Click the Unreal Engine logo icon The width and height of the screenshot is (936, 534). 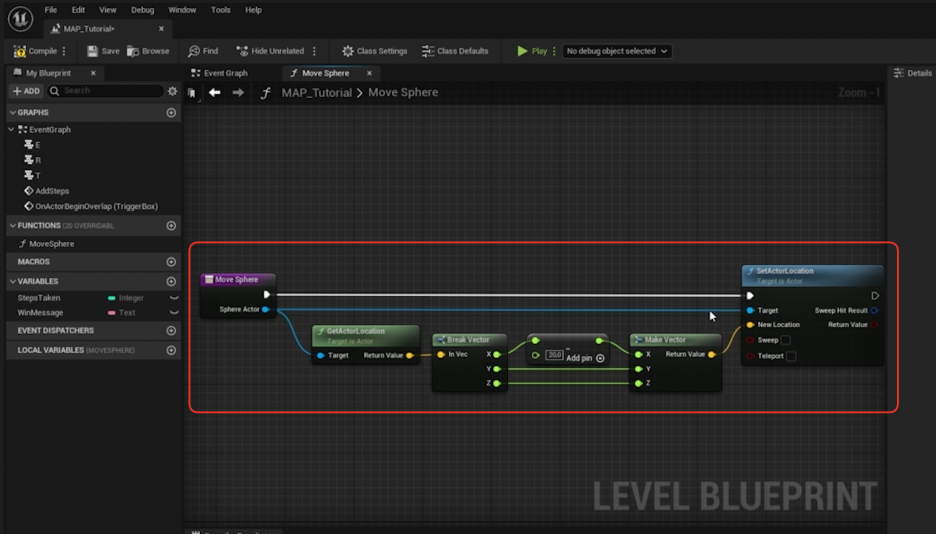pos(20,18)
